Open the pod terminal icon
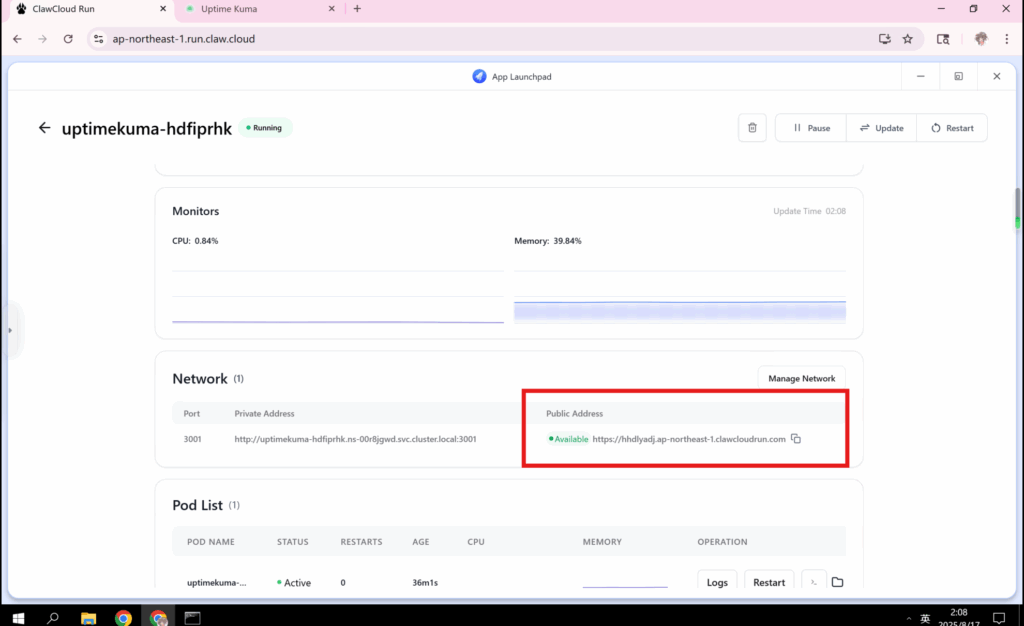 (814, 582)
